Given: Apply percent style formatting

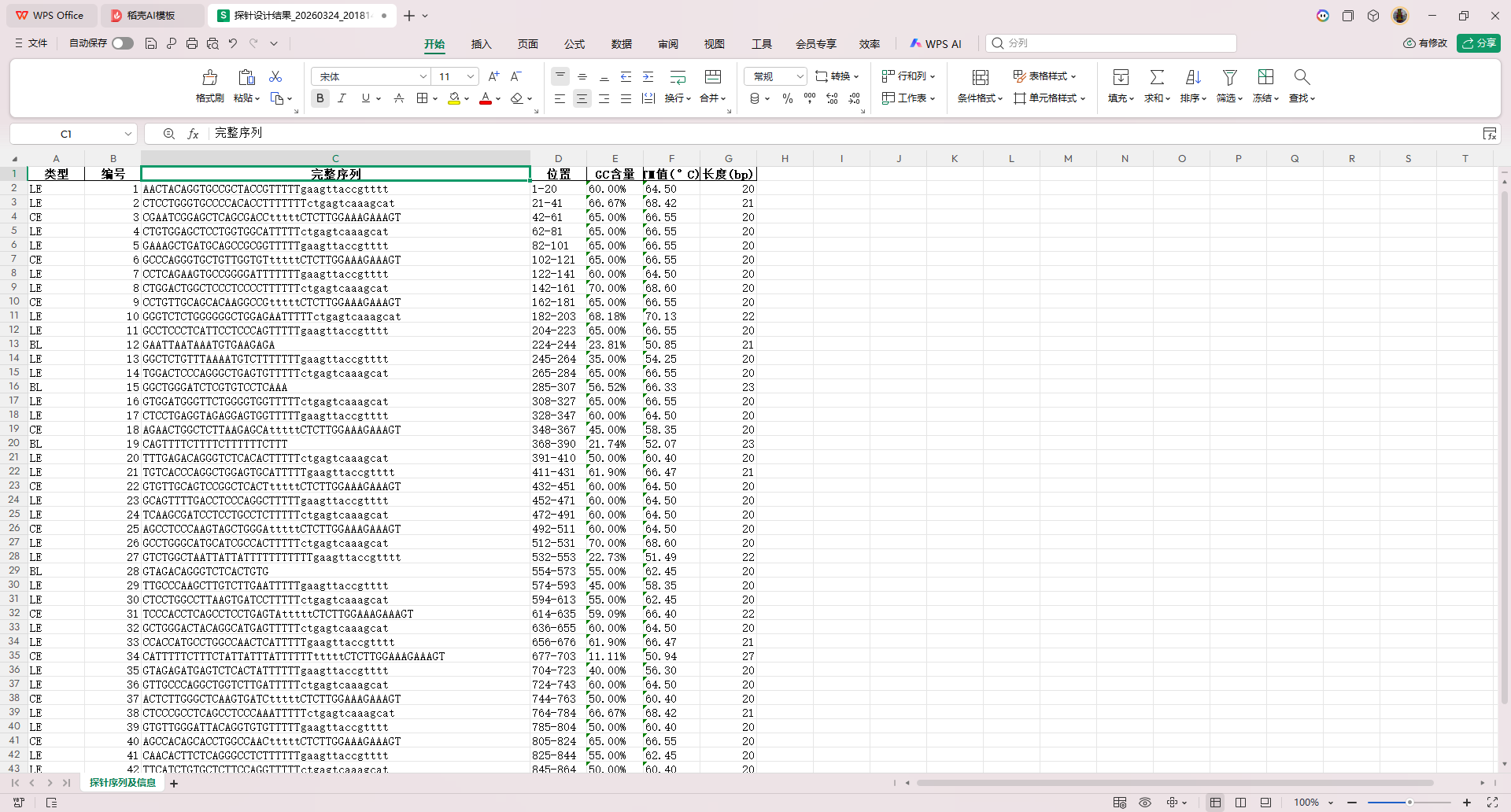Looking at the screenshot, I should pyautogui.click(x=787, y=98).
